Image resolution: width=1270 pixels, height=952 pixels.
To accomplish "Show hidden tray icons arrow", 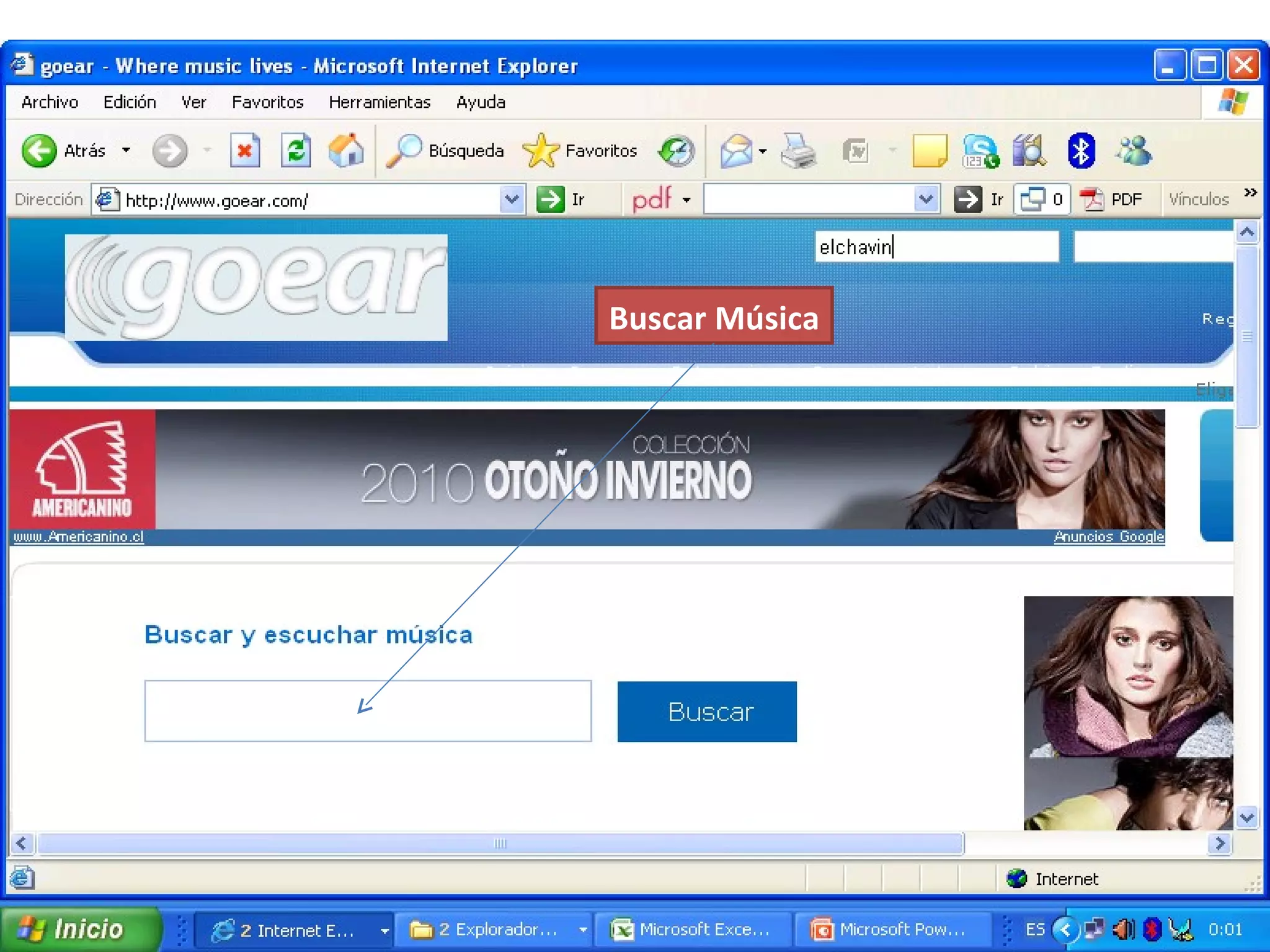I will 1066,929.
